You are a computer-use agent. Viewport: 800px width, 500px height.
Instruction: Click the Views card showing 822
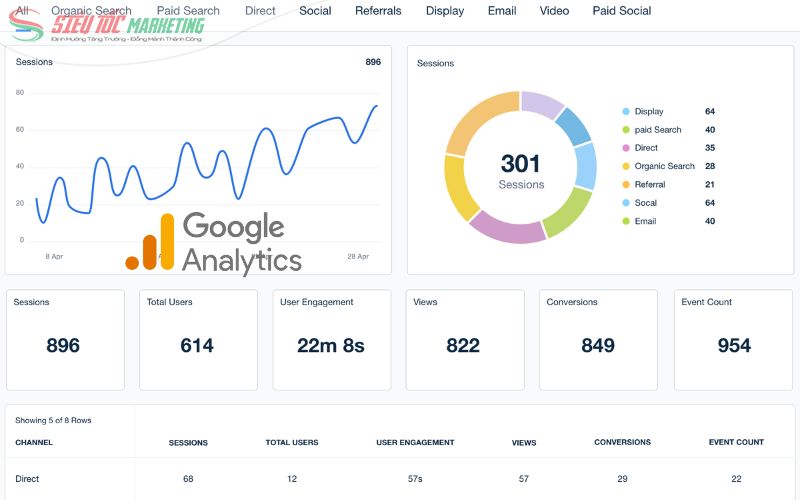[465, 340]
